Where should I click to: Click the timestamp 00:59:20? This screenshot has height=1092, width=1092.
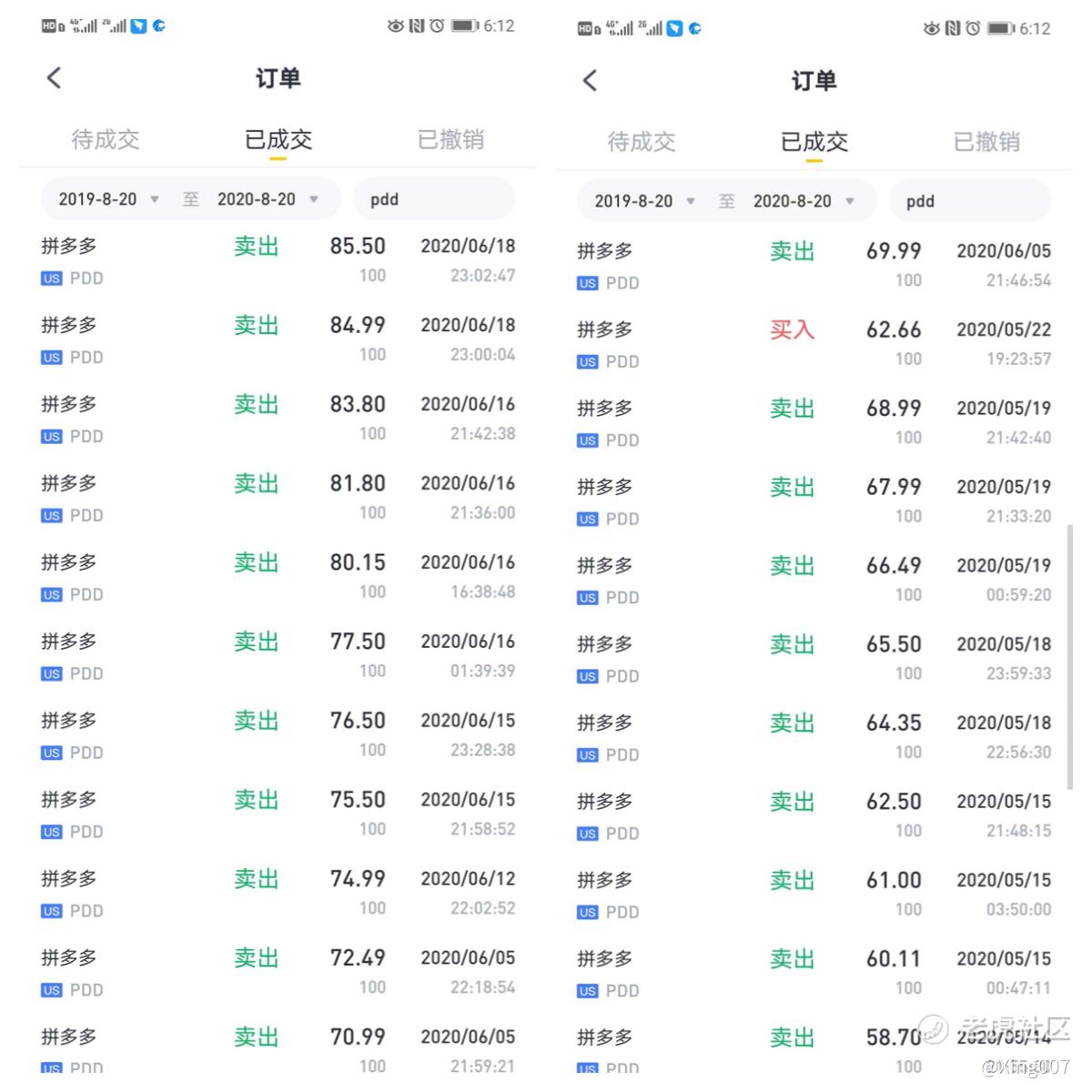[1018, 595]
